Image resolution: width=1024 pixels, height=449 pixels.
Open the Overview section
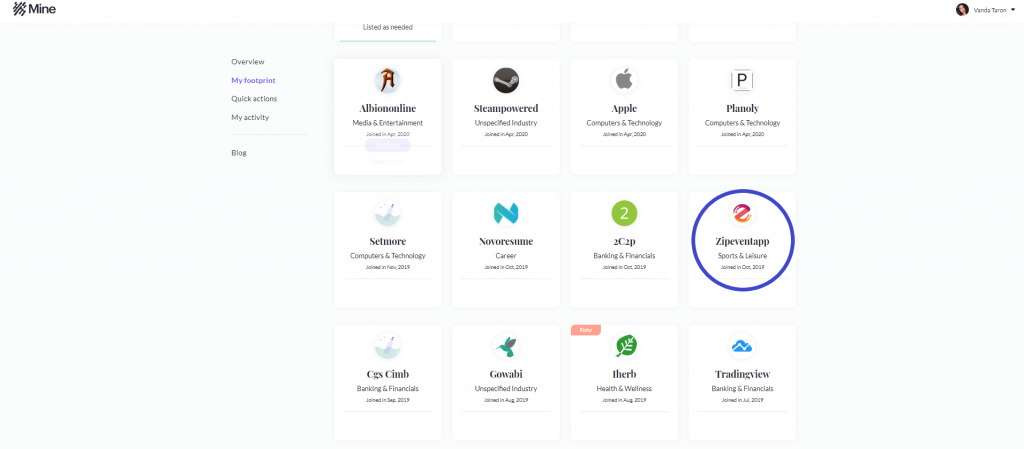(x=248, y=62)
